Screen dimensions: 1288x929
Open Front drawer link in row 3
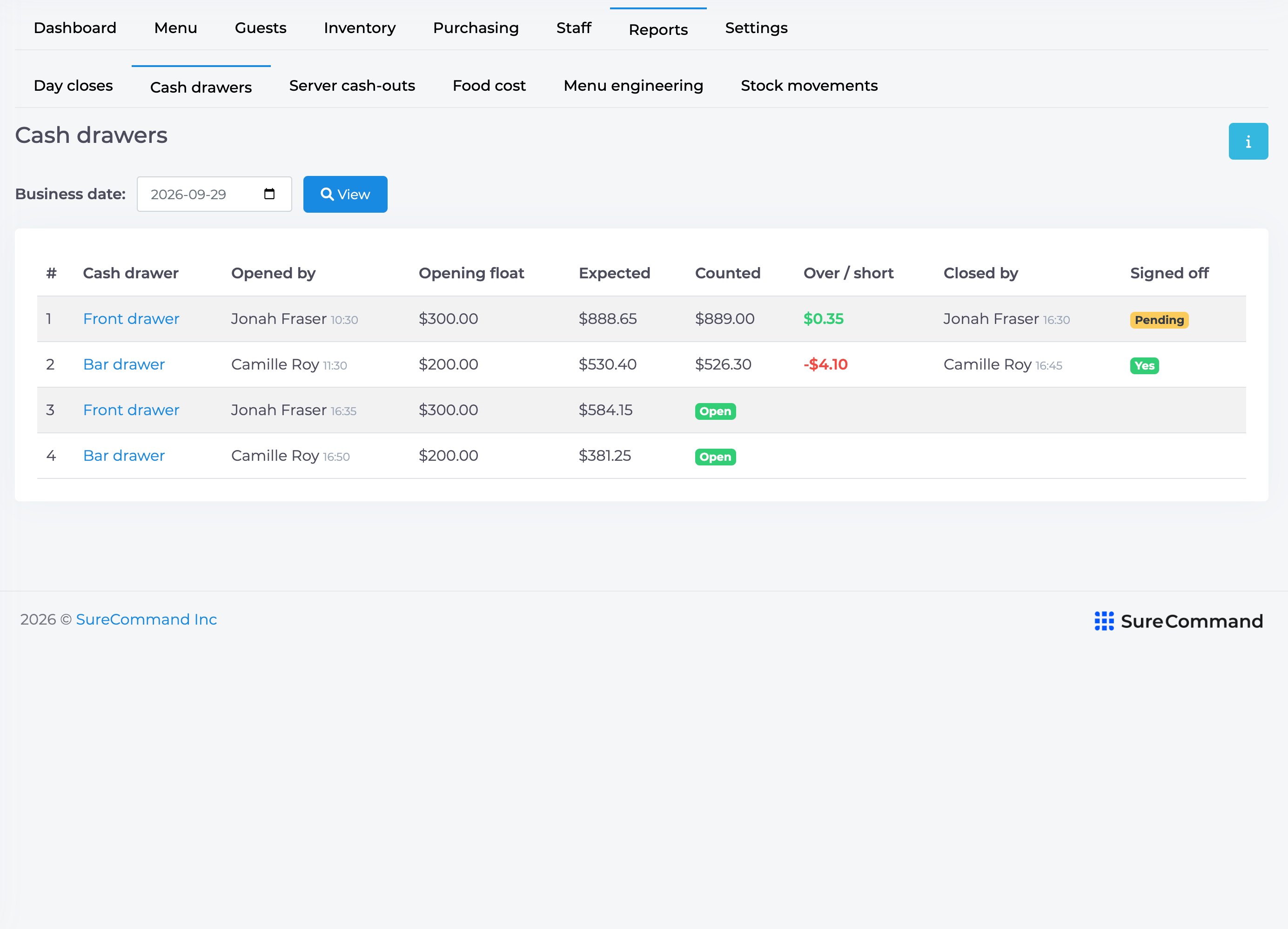point(131,410)
